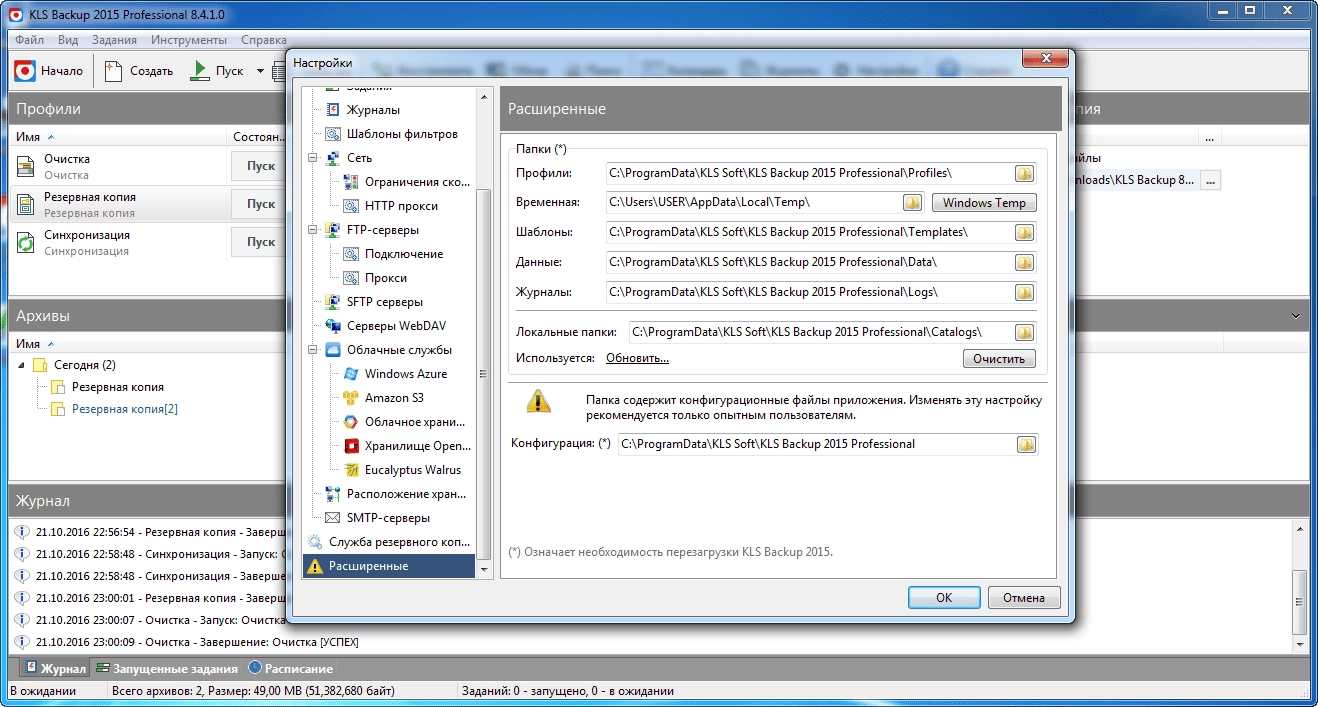Open the Справка menu
This screenshot has width=1318, height=707.
coord(264,41)
